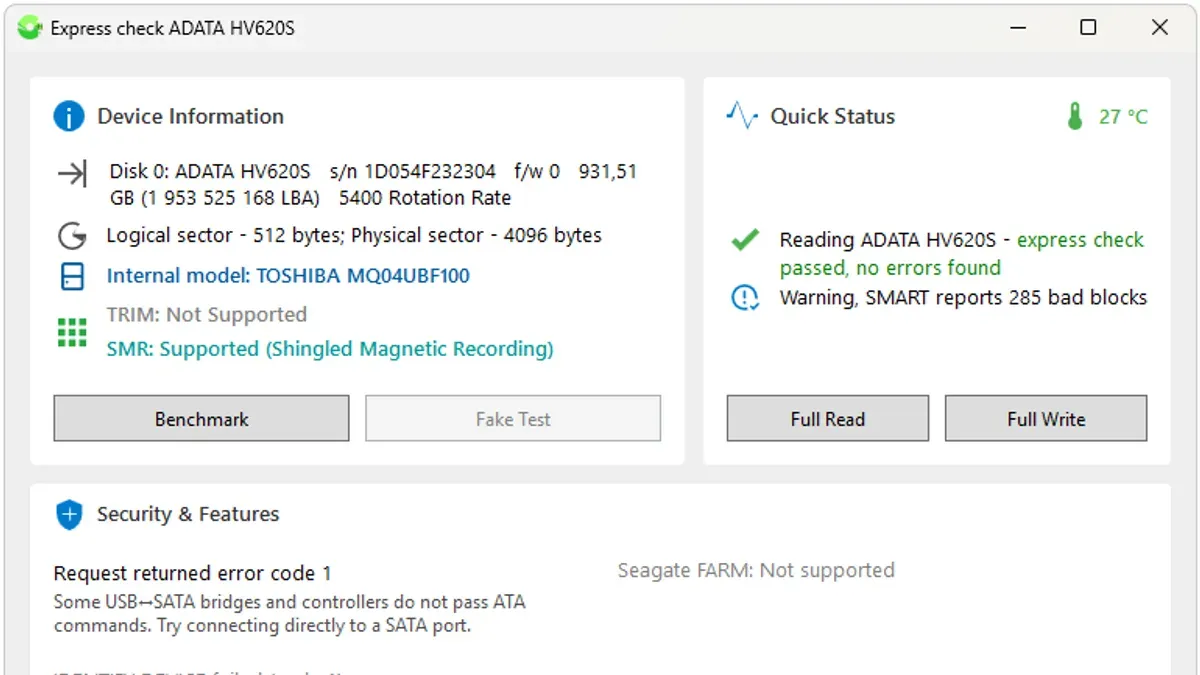The height and width of the screenshot is (675, 1200).
Task: Click the arrow icon beside Disk 0
Action: (72, 173)
